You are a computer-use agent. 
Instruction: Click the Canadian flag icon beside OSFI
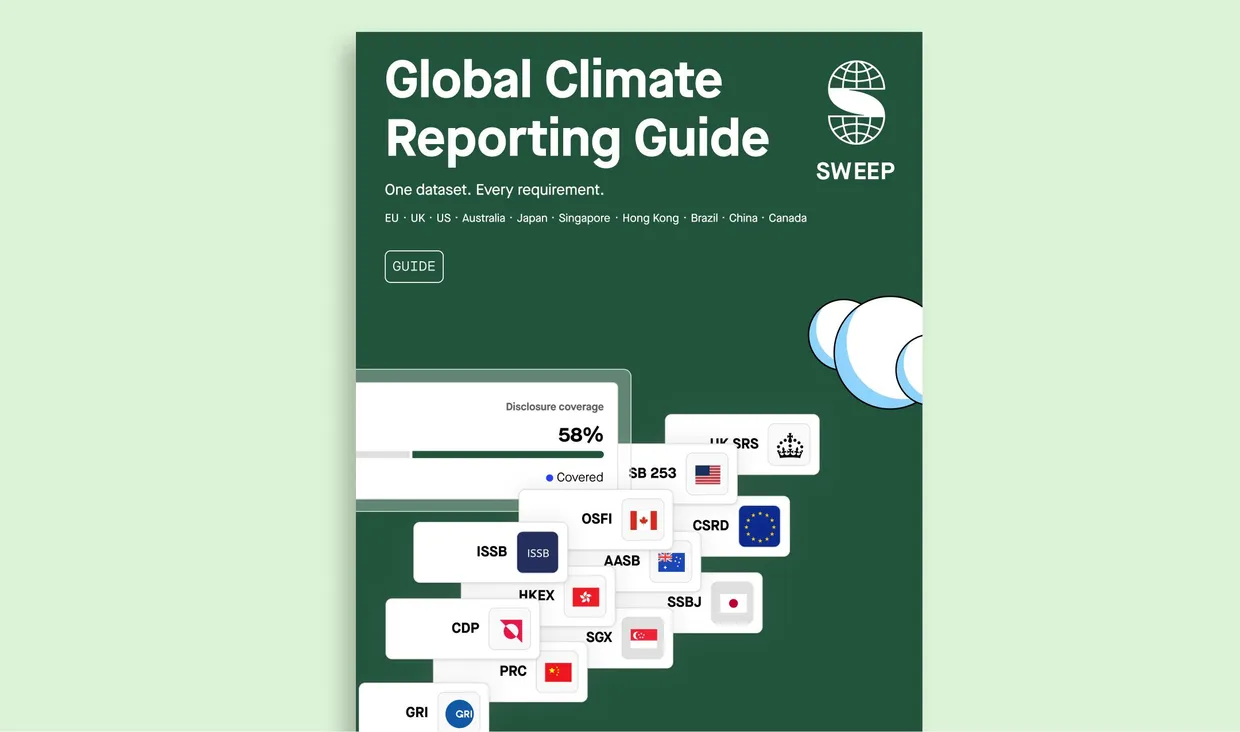[x=642, y=520]
